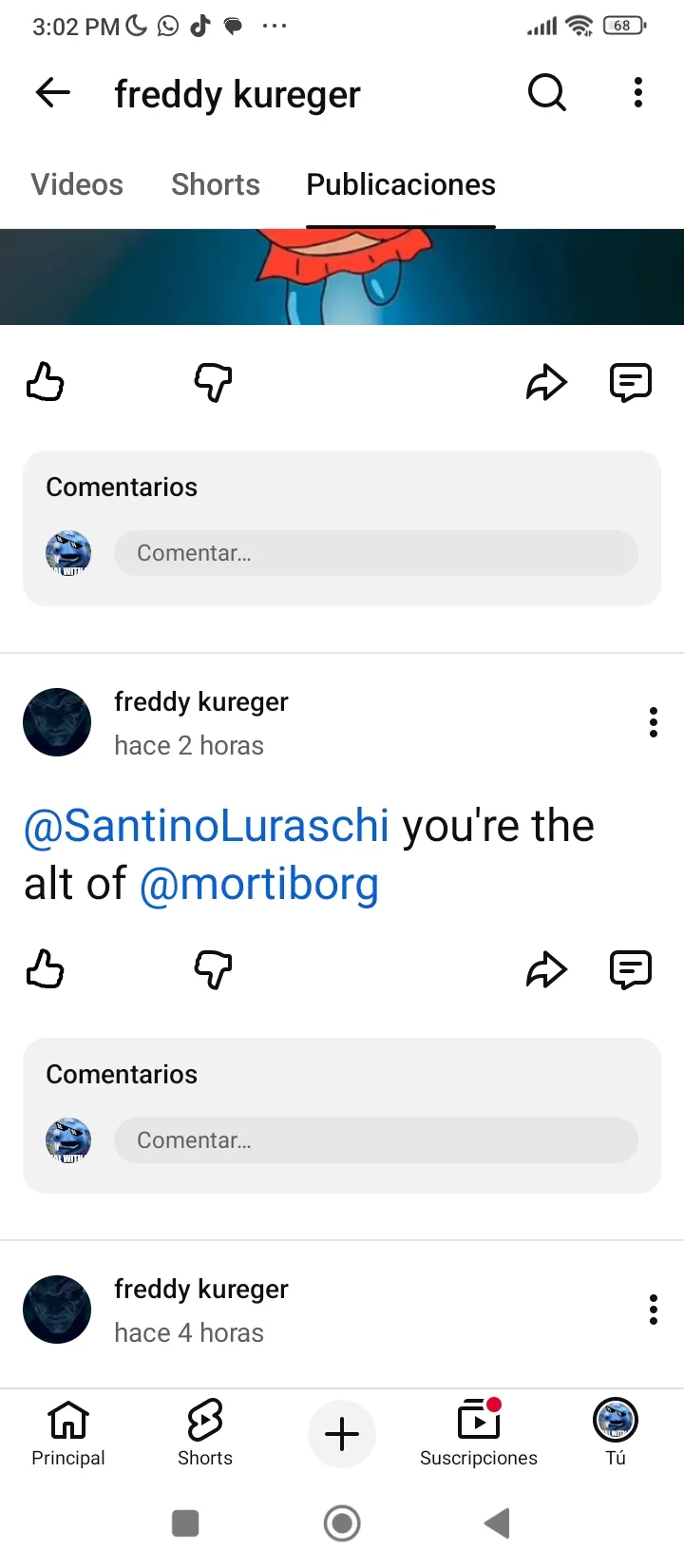Switch to the Shorts channel tab
The height and width of the screenshot is (1568, 684).
216,184
